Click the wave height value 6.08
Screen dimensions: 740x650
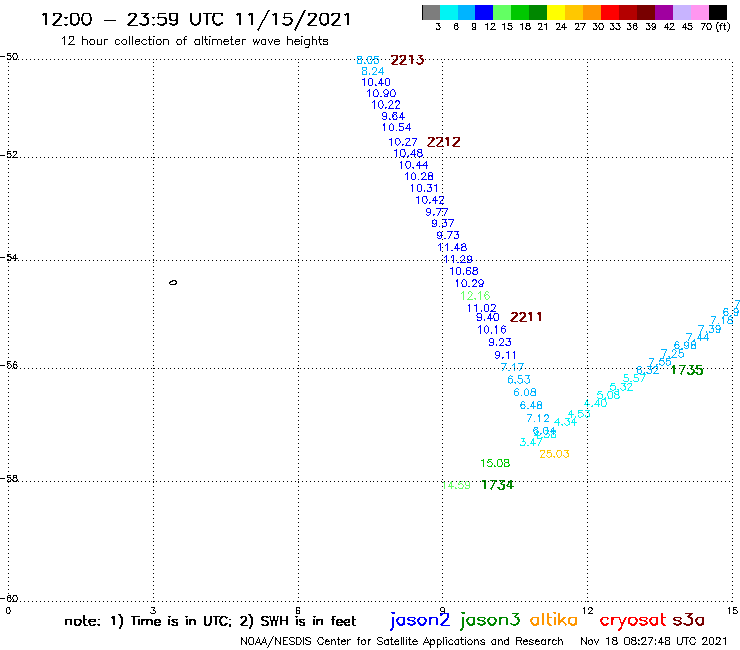pos(525,392)
